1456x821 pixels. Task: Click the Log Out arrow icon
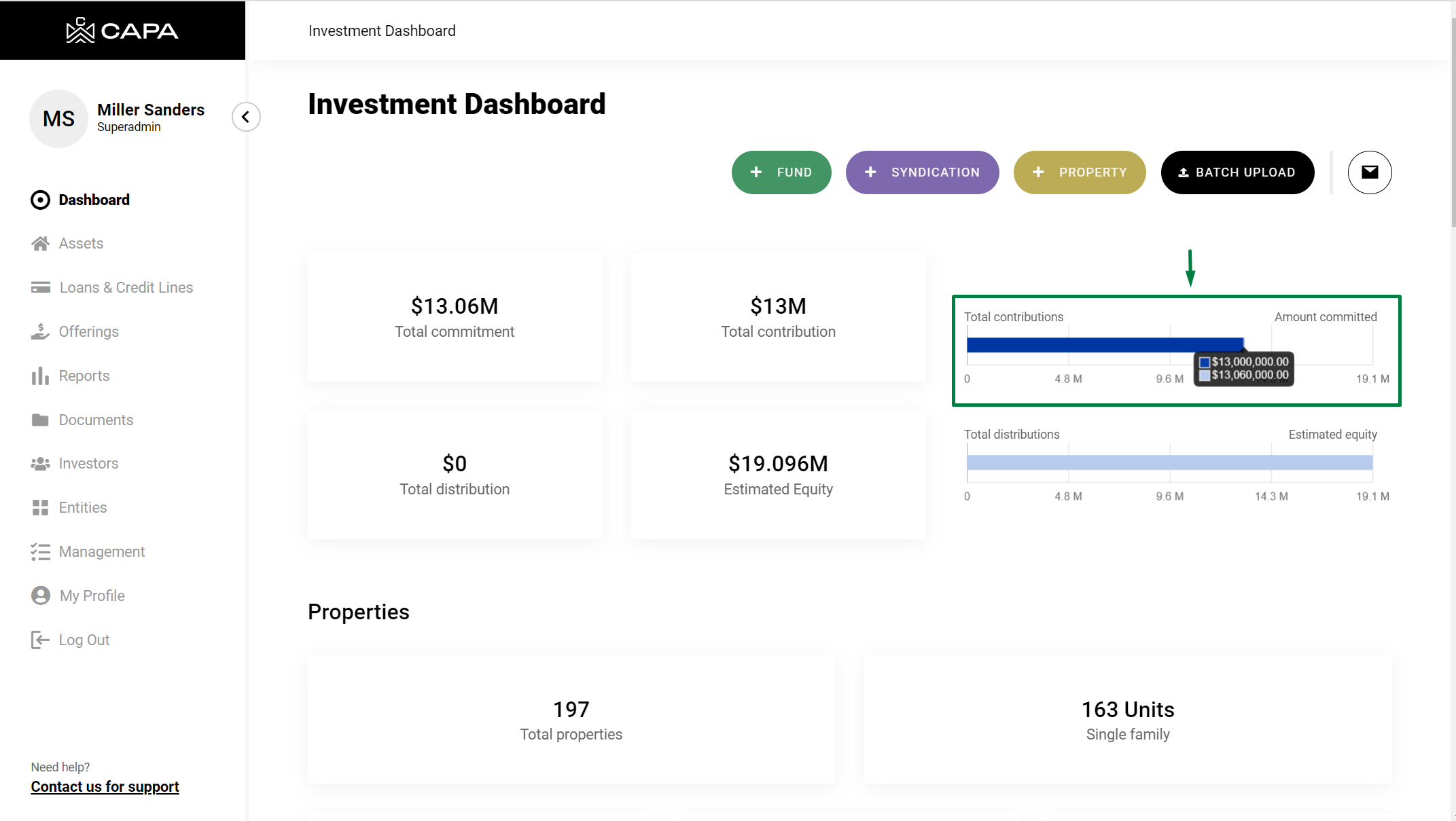click(x=40, y=640)
